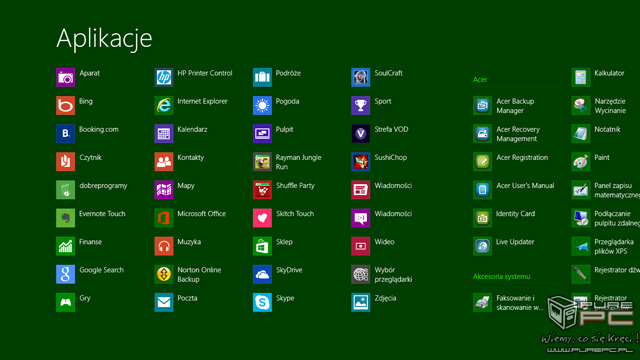Launch the Muzyka headphones icon
The width and height of the screenshot is (640, 360).
tap(164, 246)
